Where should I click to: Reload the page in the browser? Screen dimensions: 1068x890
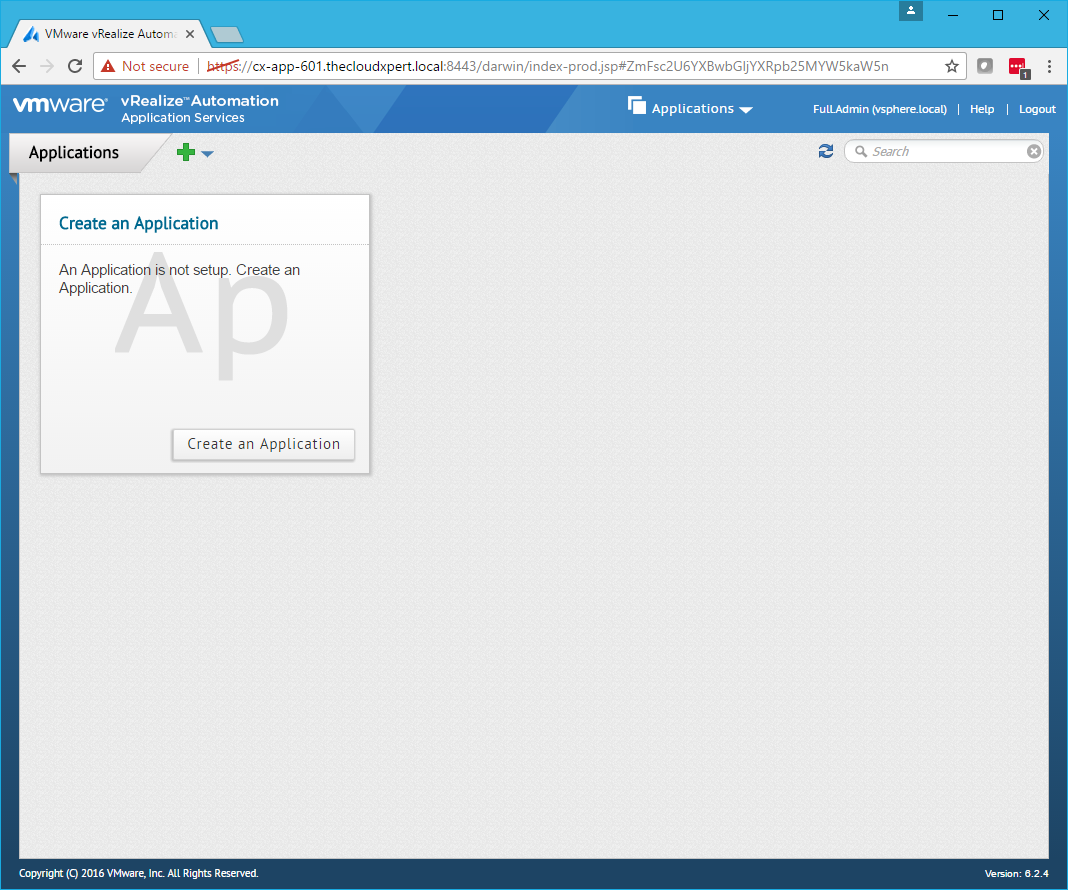click(75, 66)
